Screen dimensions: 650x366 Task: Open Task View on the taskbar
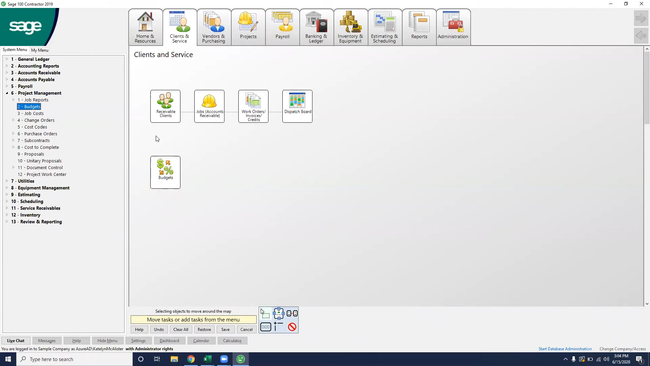(157, 359)
